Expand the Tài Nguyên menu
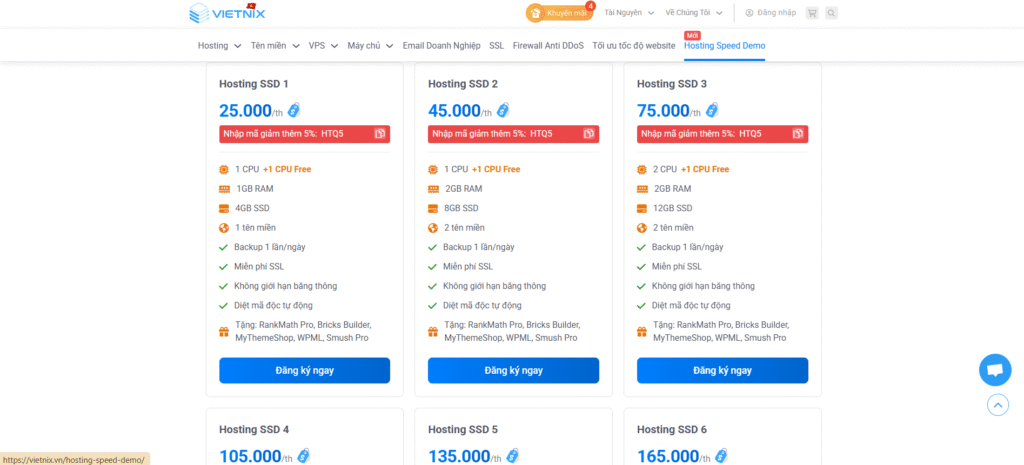The image size is (1024, 465). click(x=629, y=13)
